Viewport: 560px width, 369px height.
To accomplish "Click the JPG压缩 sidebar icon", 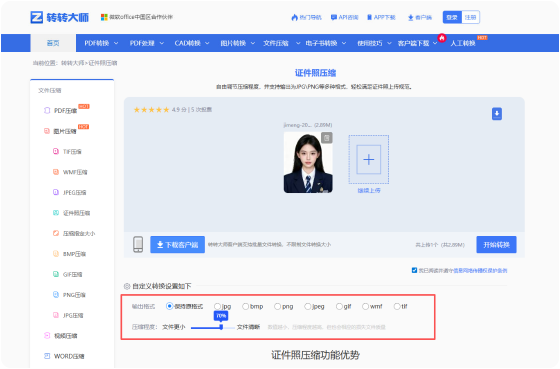I will (x=56, y=315).
